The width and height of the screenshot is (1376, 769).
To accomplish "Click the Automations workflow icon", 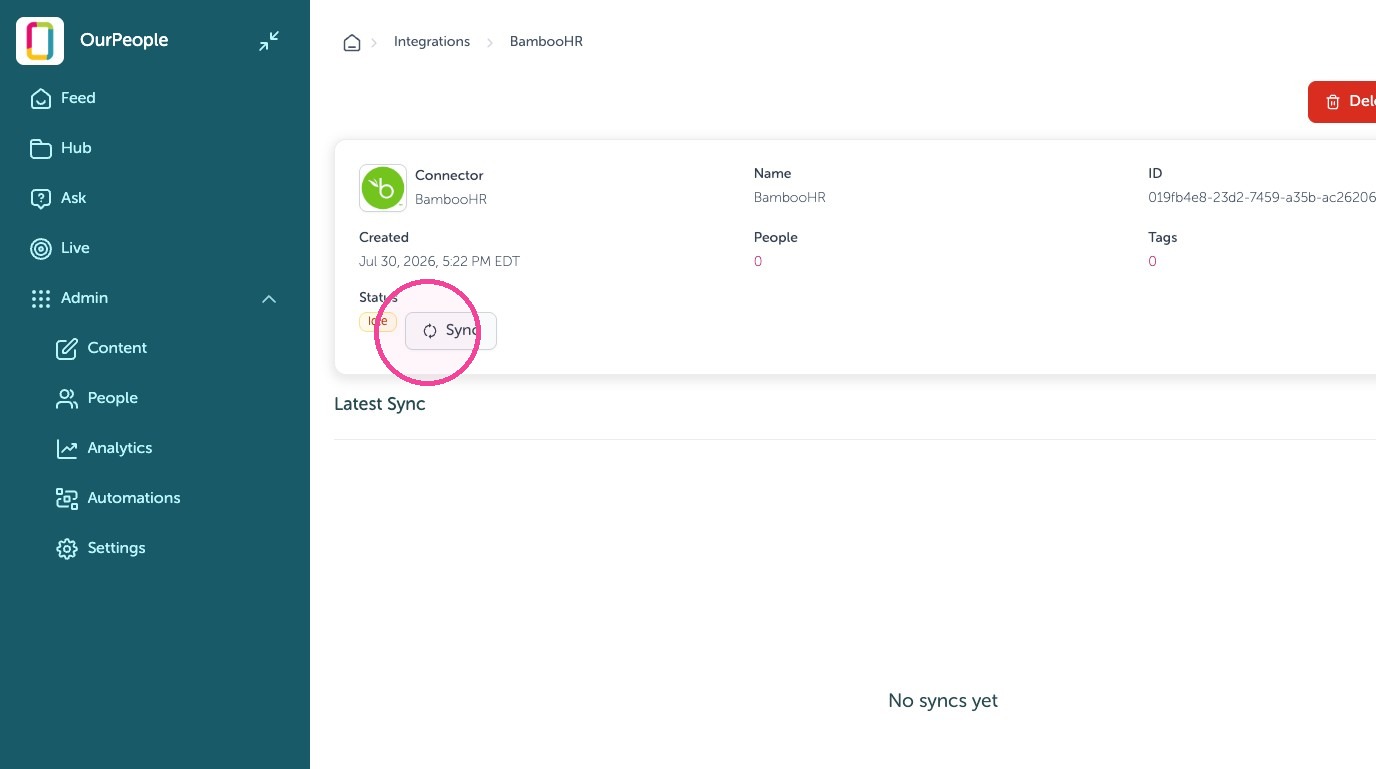I will 67,499.
